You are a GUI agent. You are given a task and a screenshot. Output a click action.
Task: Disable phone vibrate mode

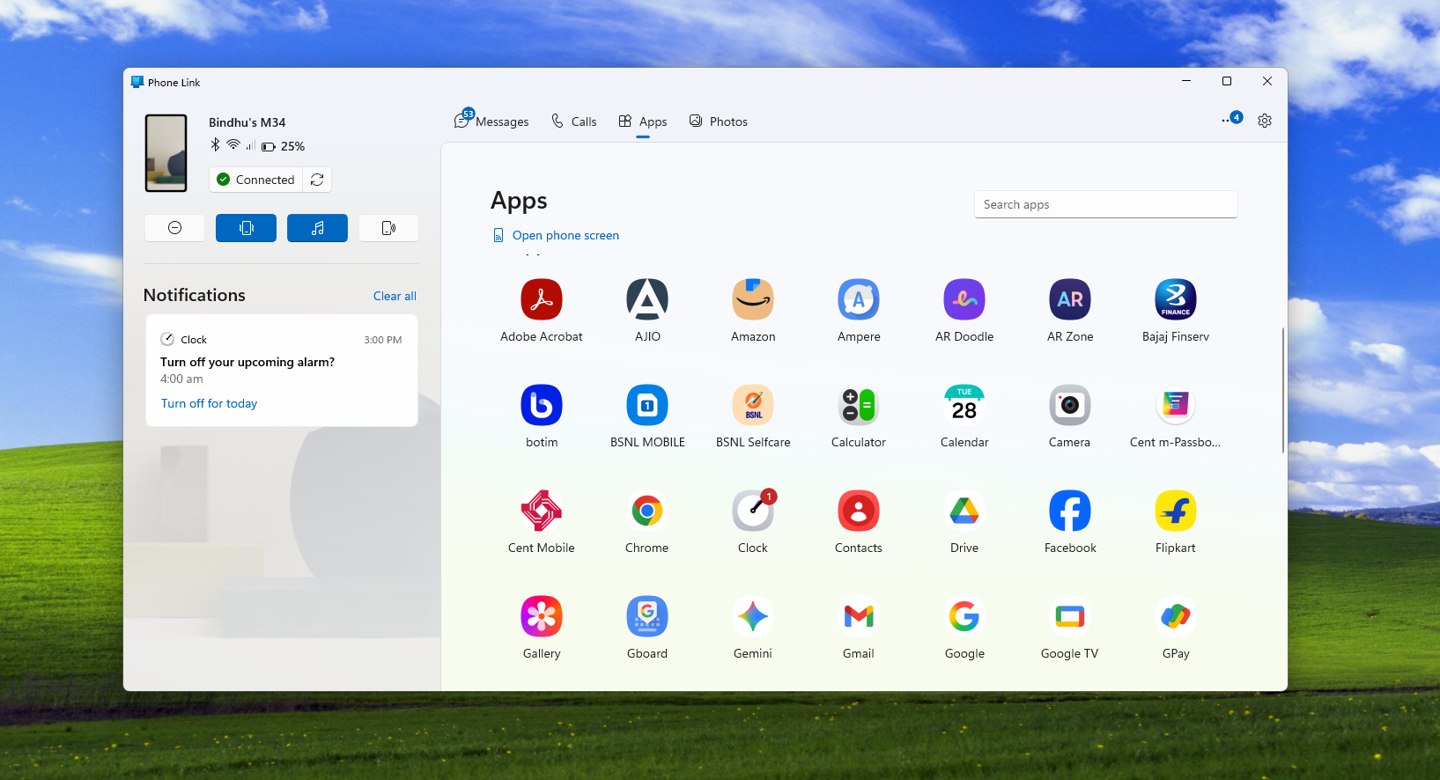tap(246, 227)
